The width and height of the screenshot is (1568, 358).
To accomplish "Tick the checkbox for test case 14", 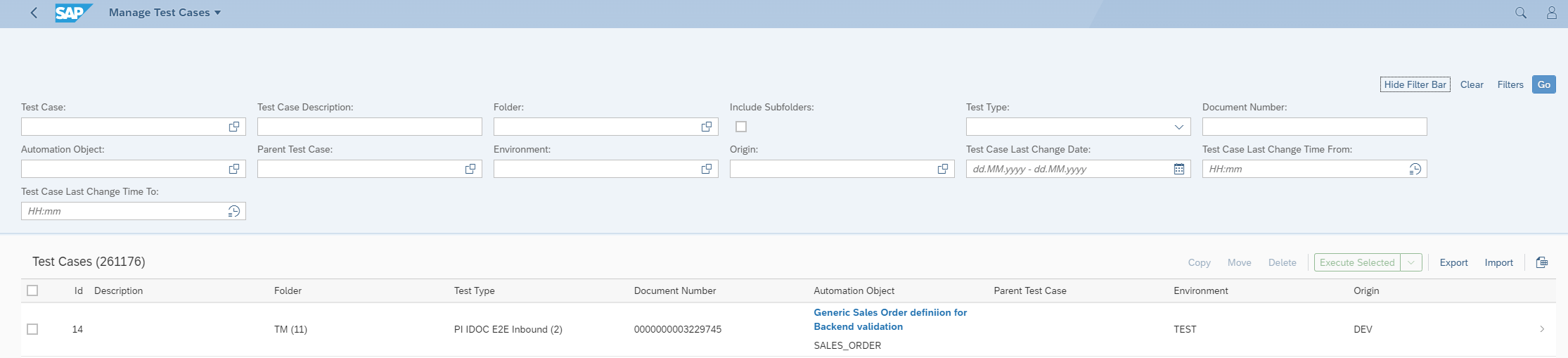I will click(x=32, y=329).
